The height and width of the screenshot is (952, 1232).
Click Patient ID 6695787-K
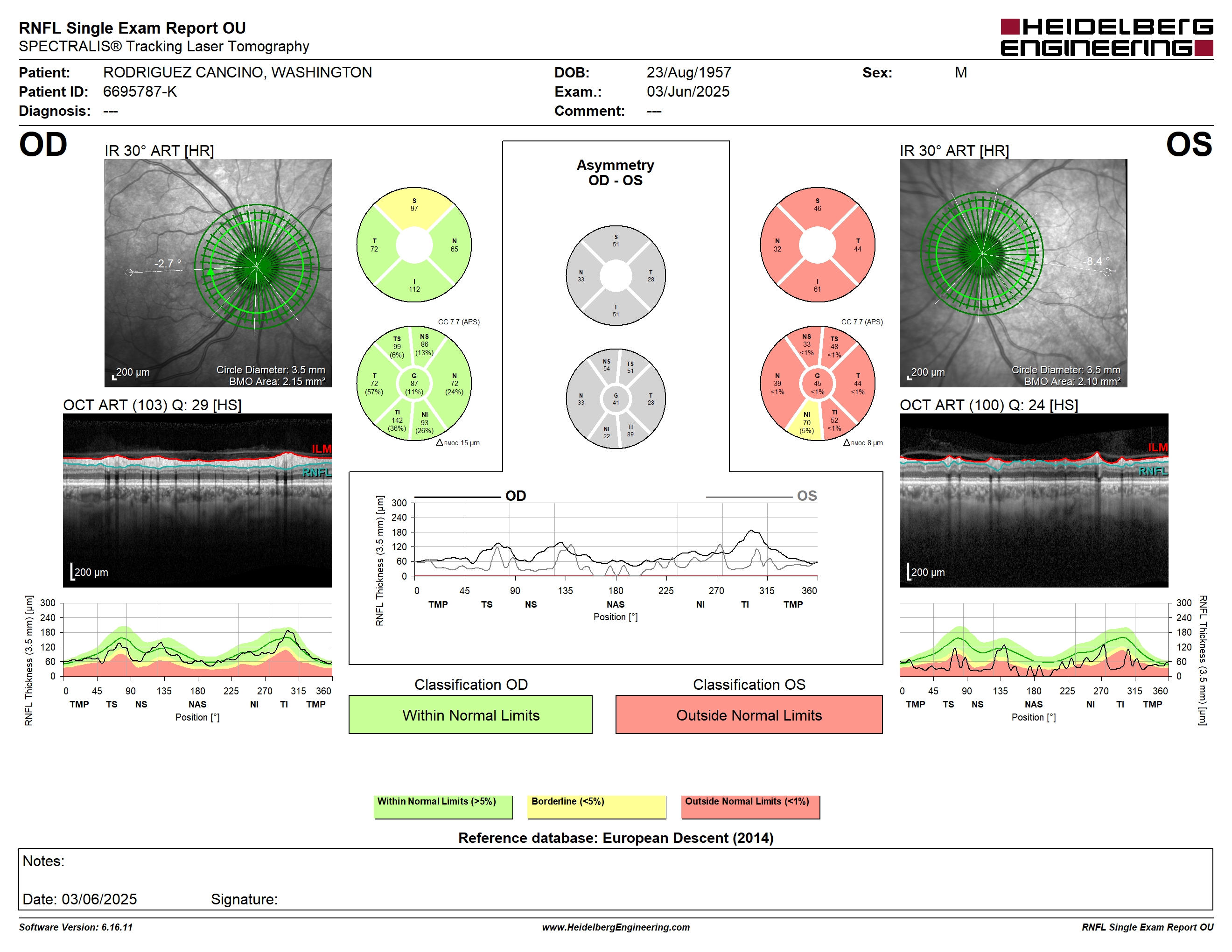click(140, 91)
